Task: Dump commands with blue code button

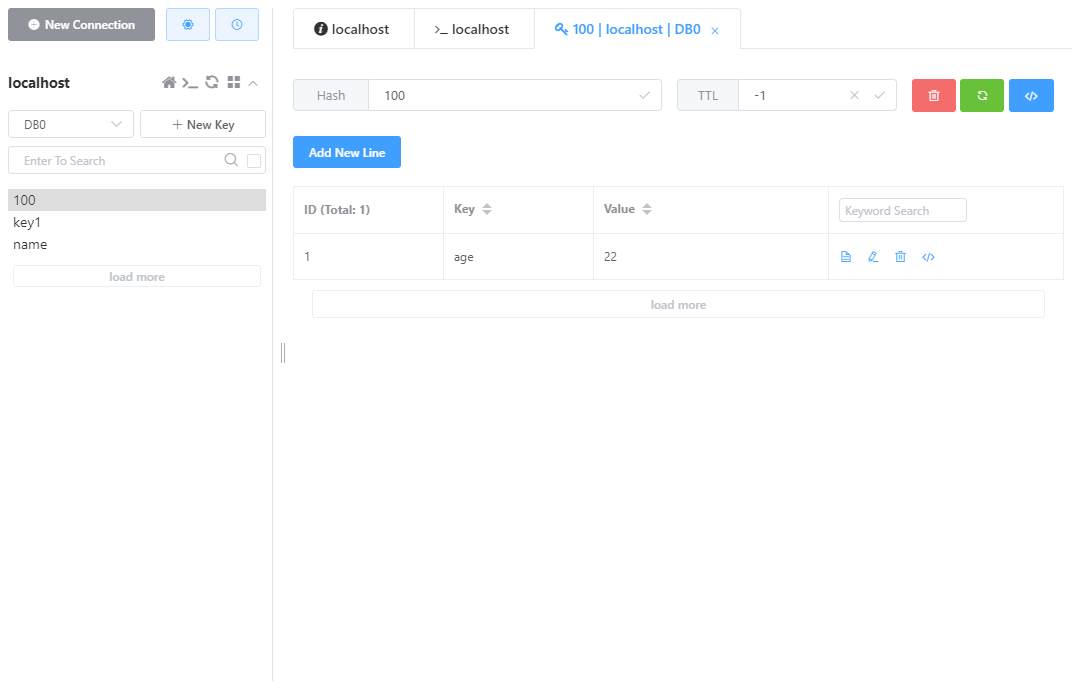Action: click(x=1031, y=95)
